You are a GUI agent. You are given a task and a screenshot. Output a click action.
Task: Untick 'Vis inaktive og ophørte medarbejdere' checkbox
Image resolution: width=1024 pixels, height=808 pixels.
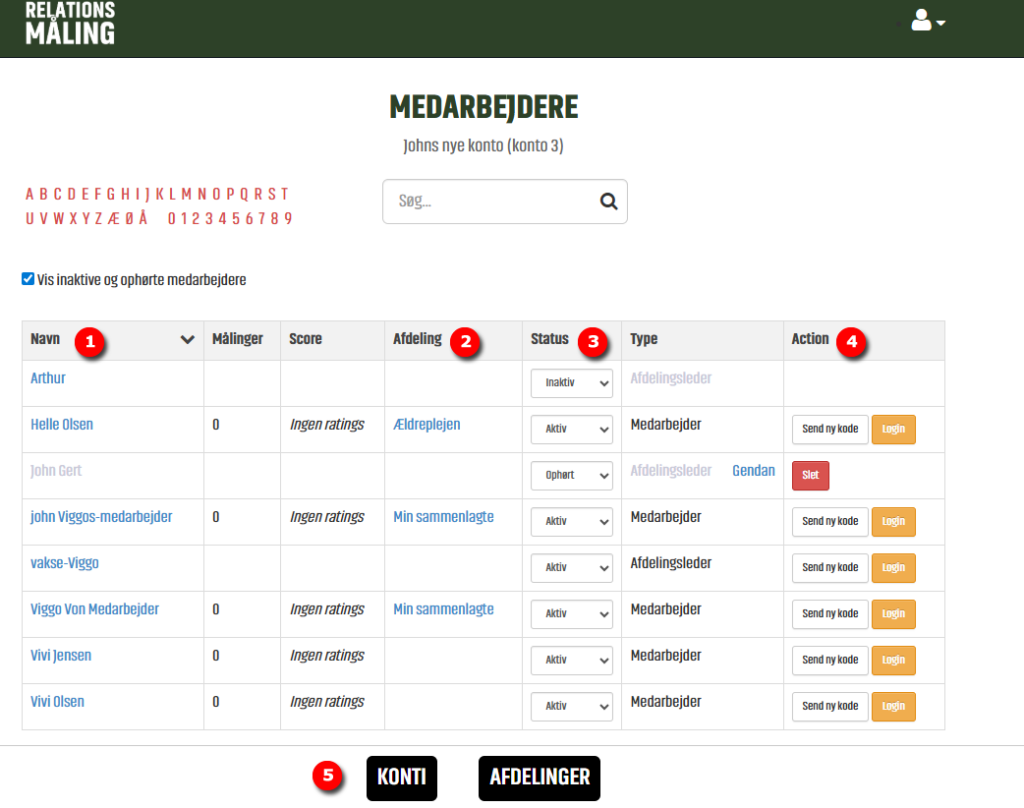pos(28,280)
